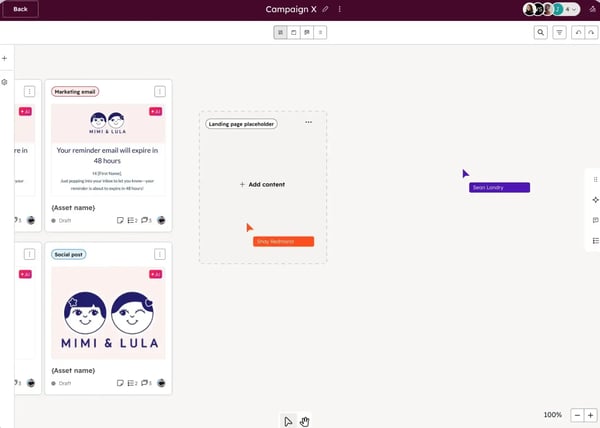Screen dimensions: 600x428
Task: Open notes icon on Marketing email card
Action: [120, 220]
